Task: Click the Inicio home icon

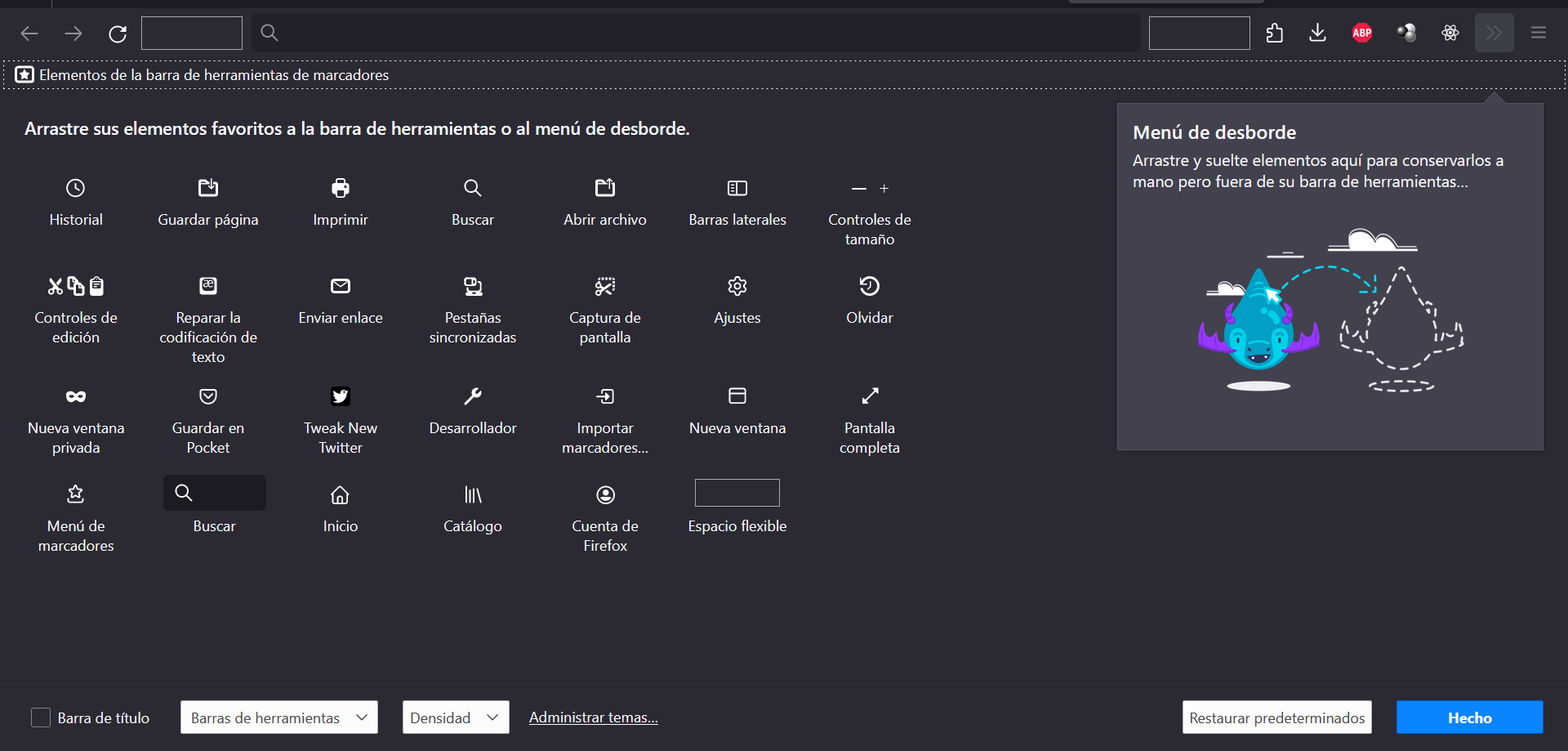Action: click(x=341, y=494)
